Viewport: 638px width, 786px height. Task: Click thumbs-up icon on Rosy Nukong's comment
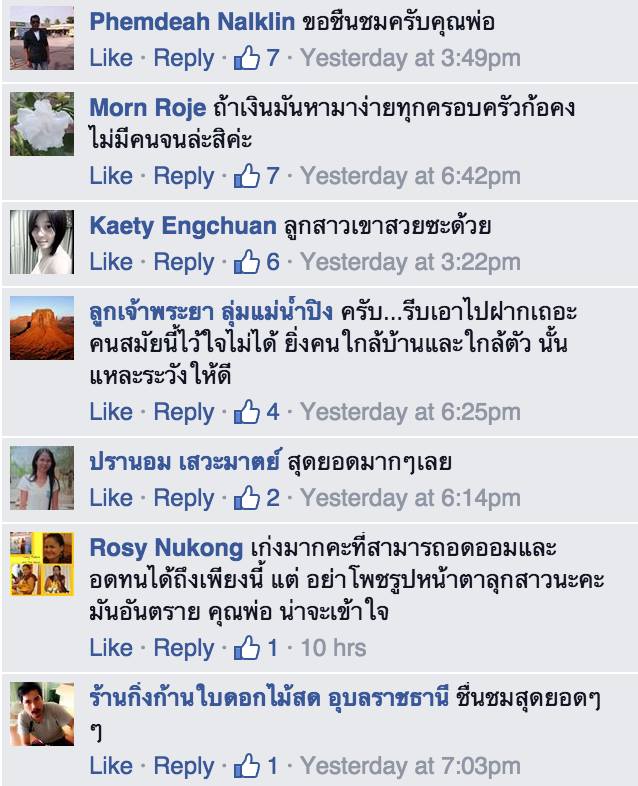(247, 648)
